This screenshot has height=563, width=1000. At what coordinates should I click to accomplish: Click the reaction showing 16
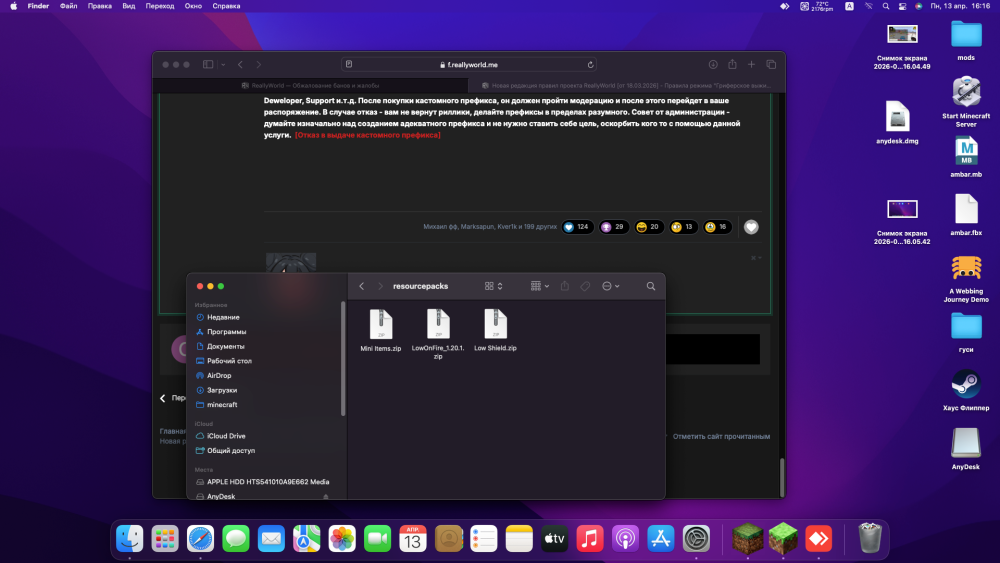[717, 227]
